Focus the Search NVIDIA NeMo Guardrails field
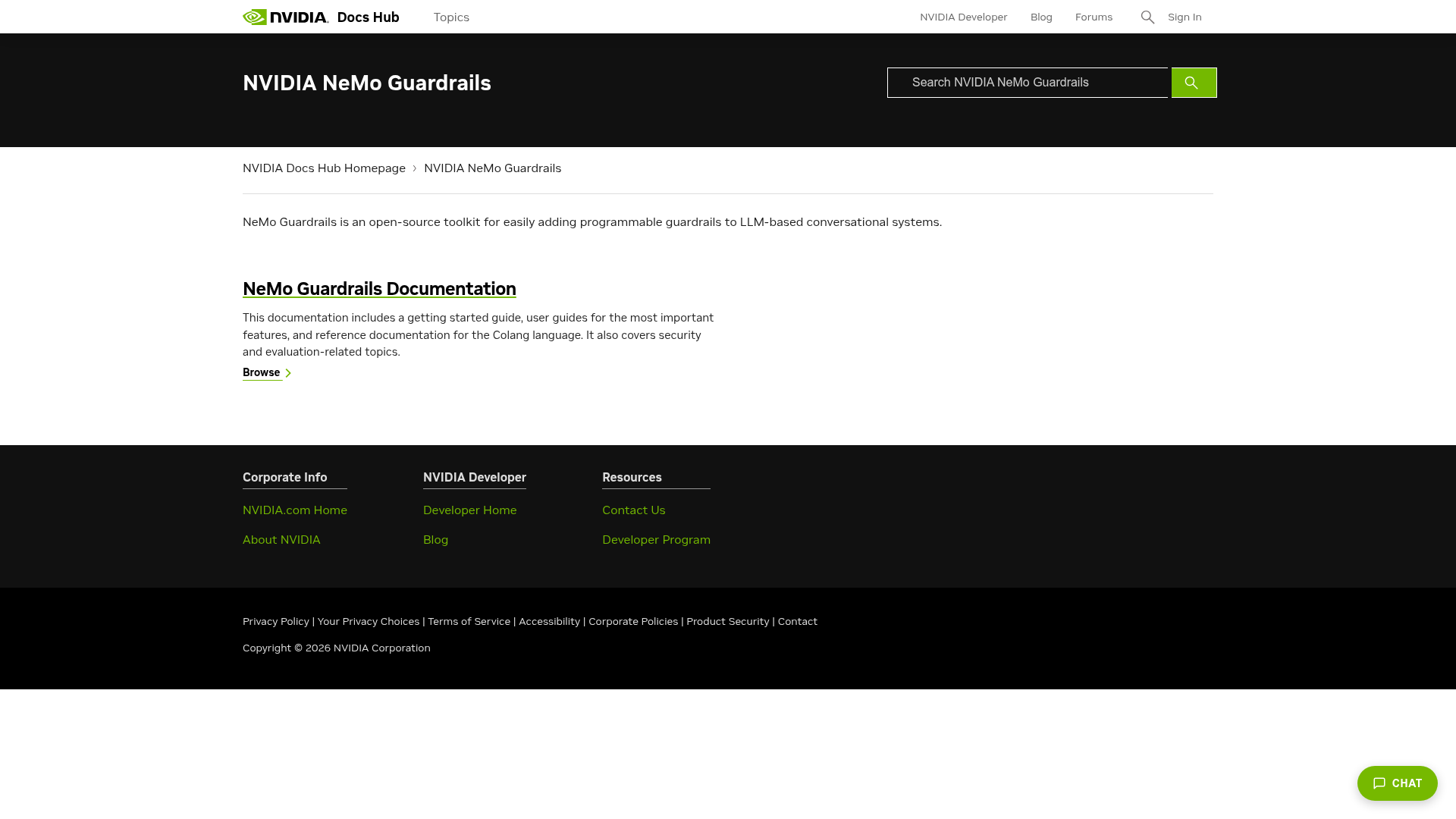The width and height of the screenshot is (1456, 819). click(1028, 83)
